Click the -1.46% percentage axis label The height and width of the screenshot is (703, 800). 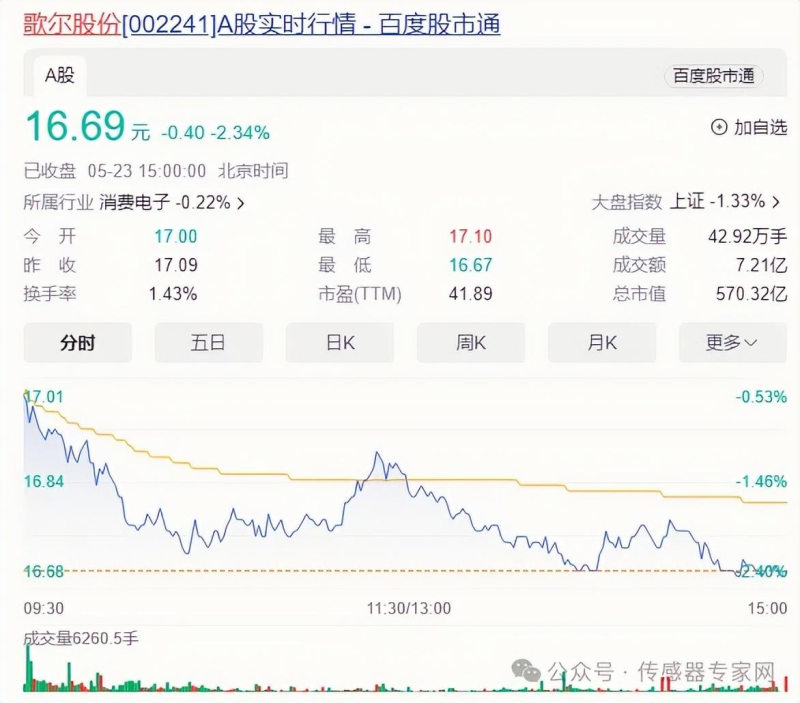761,481
